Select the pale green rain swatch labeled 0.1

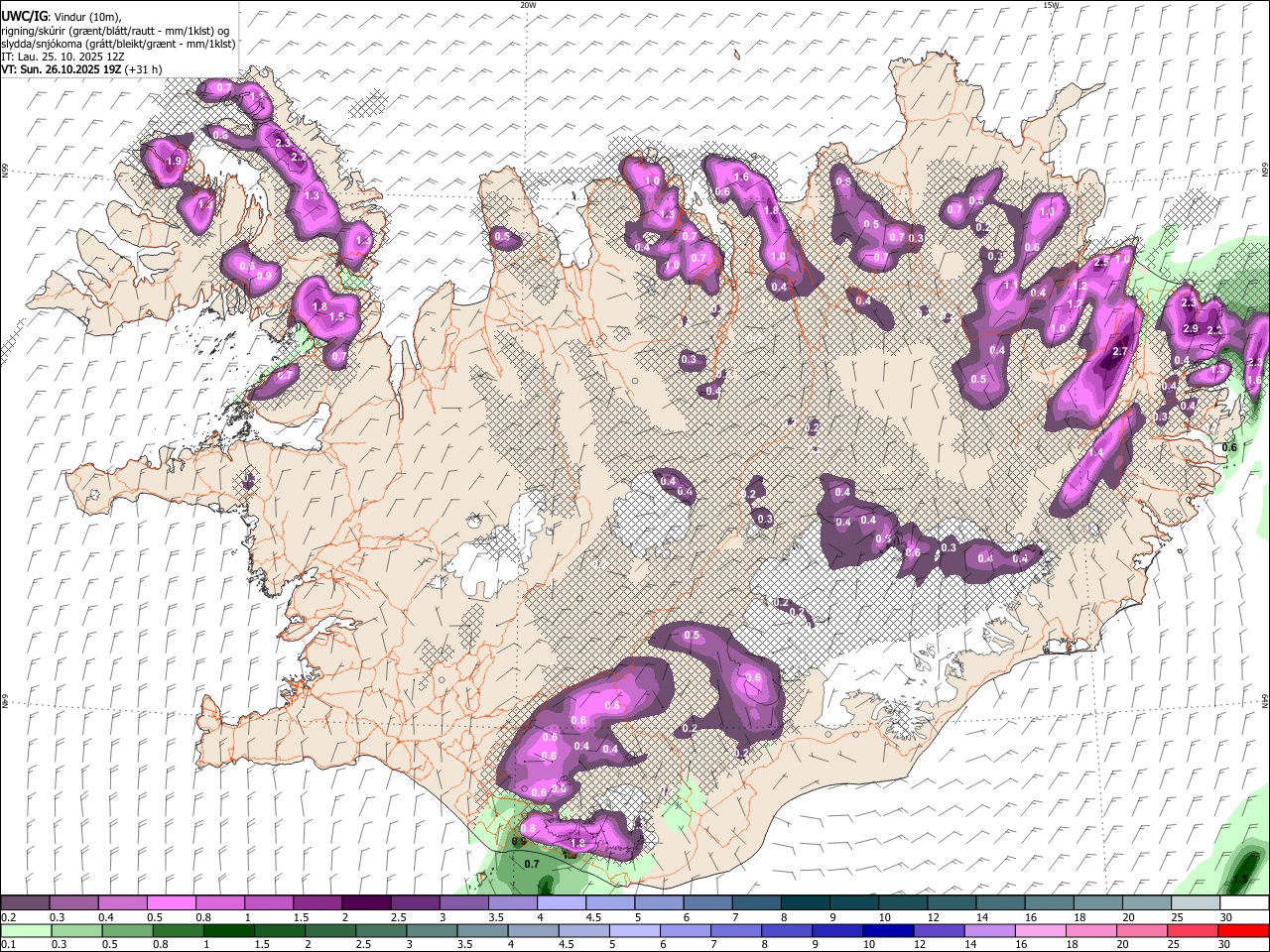tap(25, 930)
